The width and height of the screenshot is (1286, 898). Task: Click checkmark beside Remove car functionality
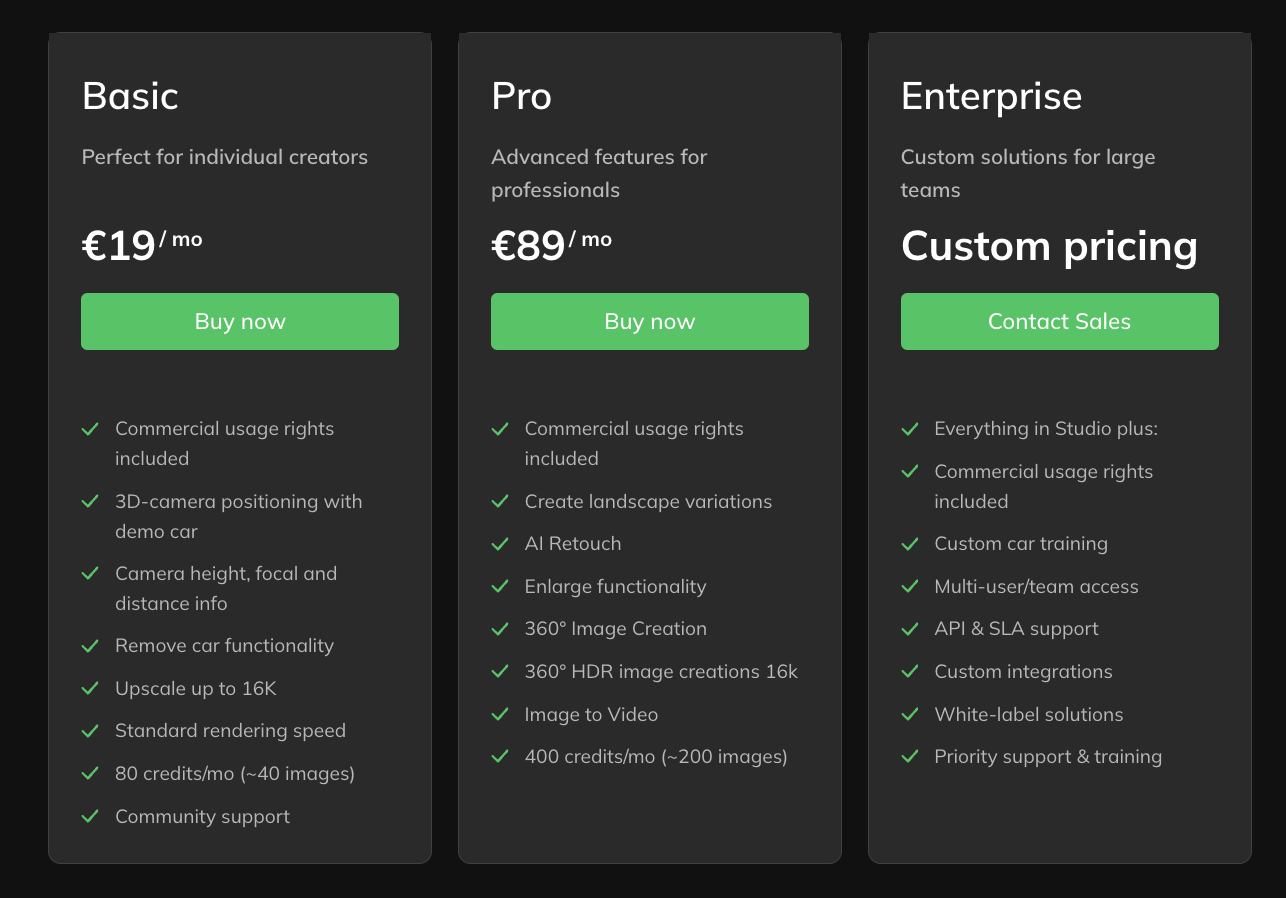coord(90,645)
